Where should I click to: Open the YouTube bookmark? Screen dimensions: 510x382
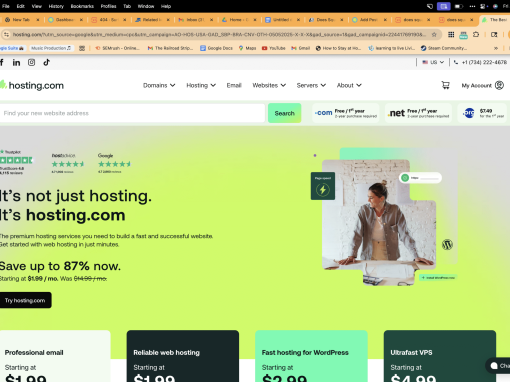point(274,48)
